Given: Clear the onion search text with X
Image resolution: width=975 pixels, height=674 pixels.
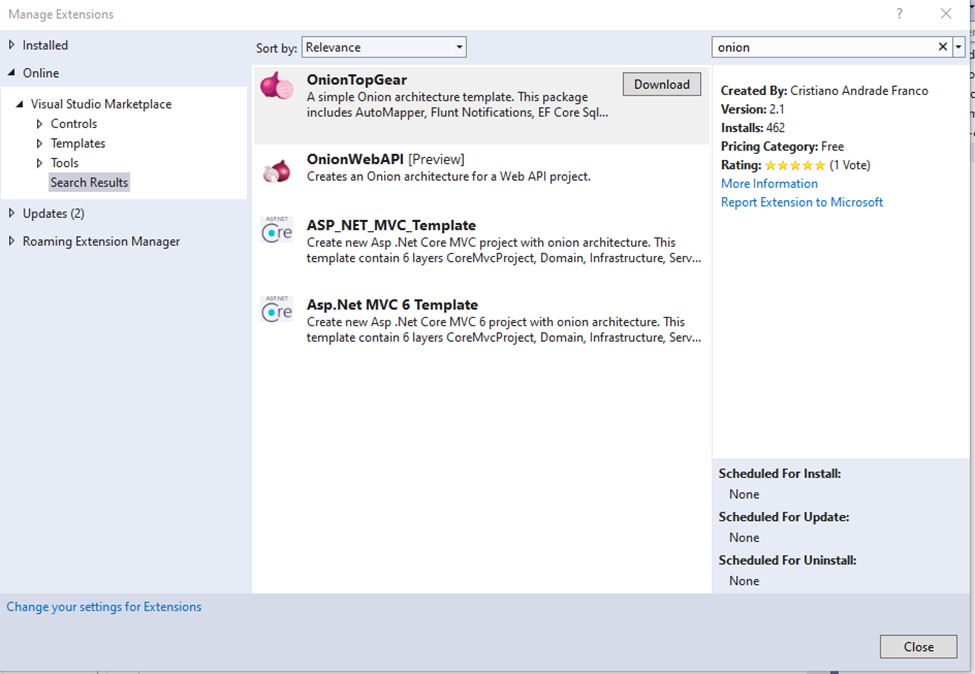Looking at the screenshot, I should [x=943, y=47].
